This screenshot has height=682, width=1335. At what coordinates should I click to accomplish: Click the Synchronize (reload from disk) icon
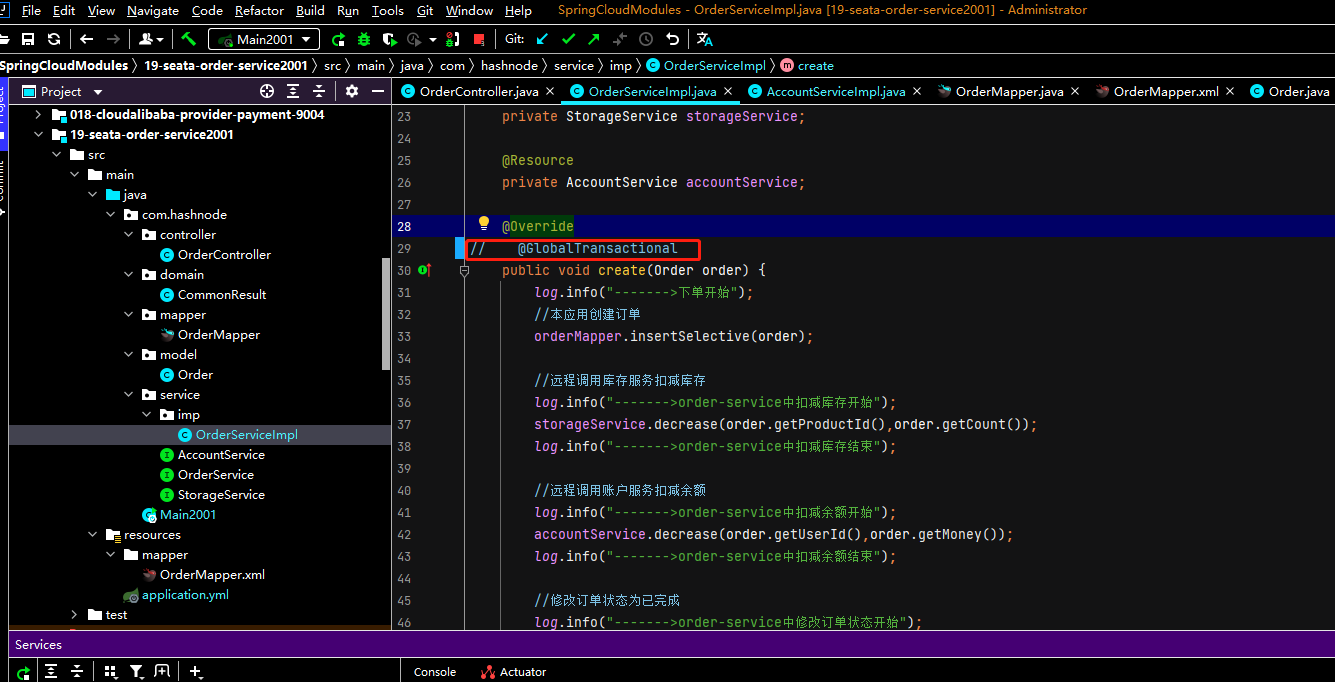(54, 39)
